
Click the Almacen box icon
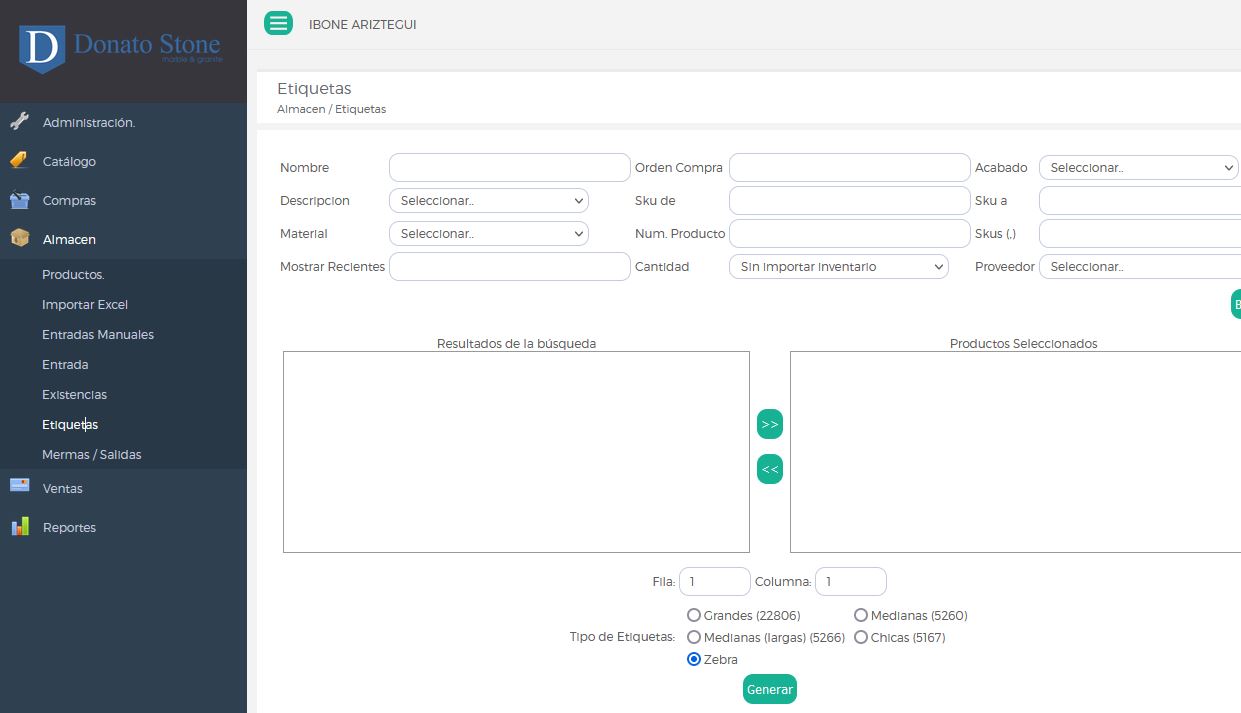pos(19,239)
